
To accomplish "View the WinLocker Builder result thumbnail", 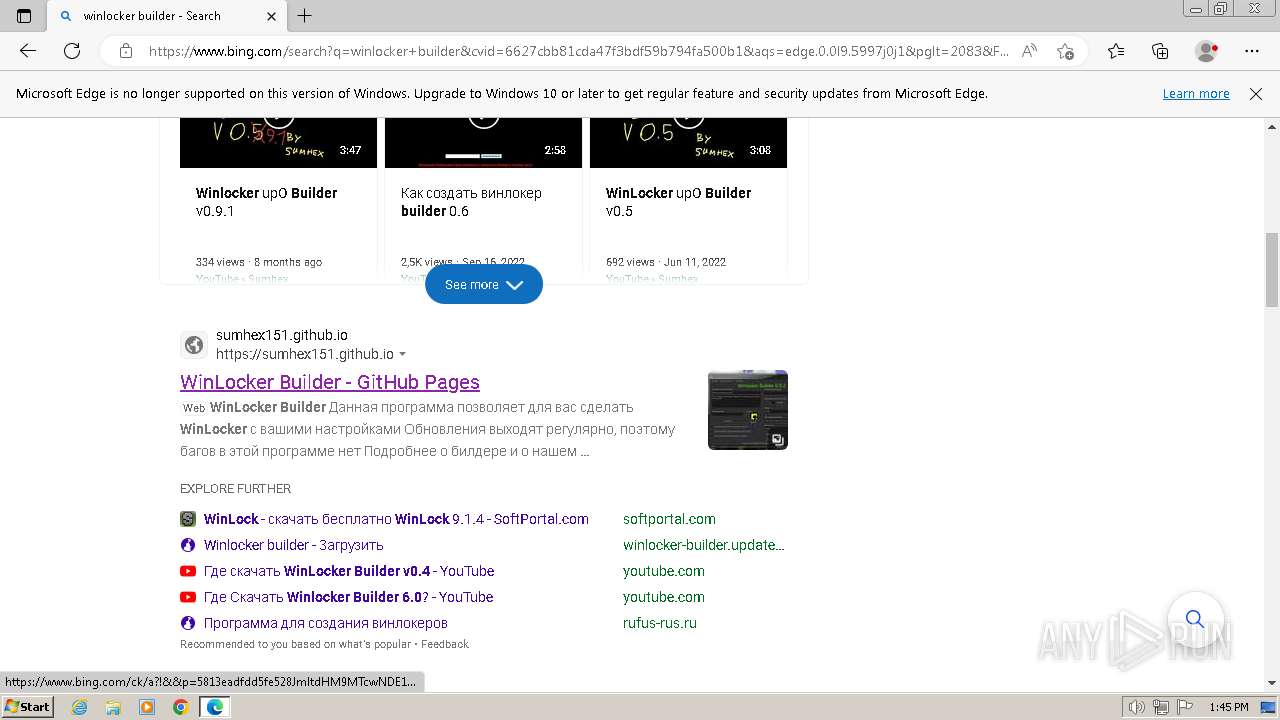I will (x=748, y=410).
